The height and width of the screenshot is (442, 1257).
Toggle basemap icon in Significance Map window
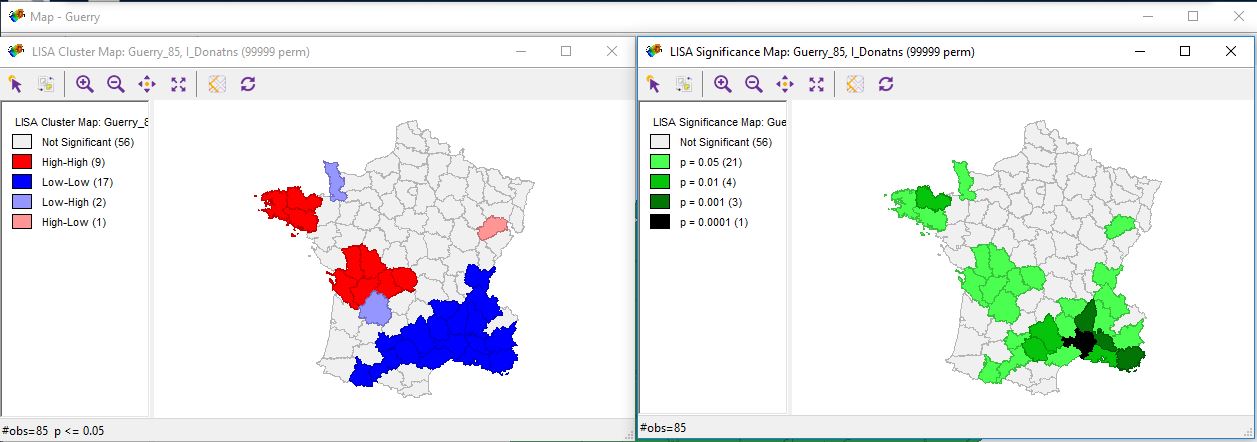click(x=854, y=84)
